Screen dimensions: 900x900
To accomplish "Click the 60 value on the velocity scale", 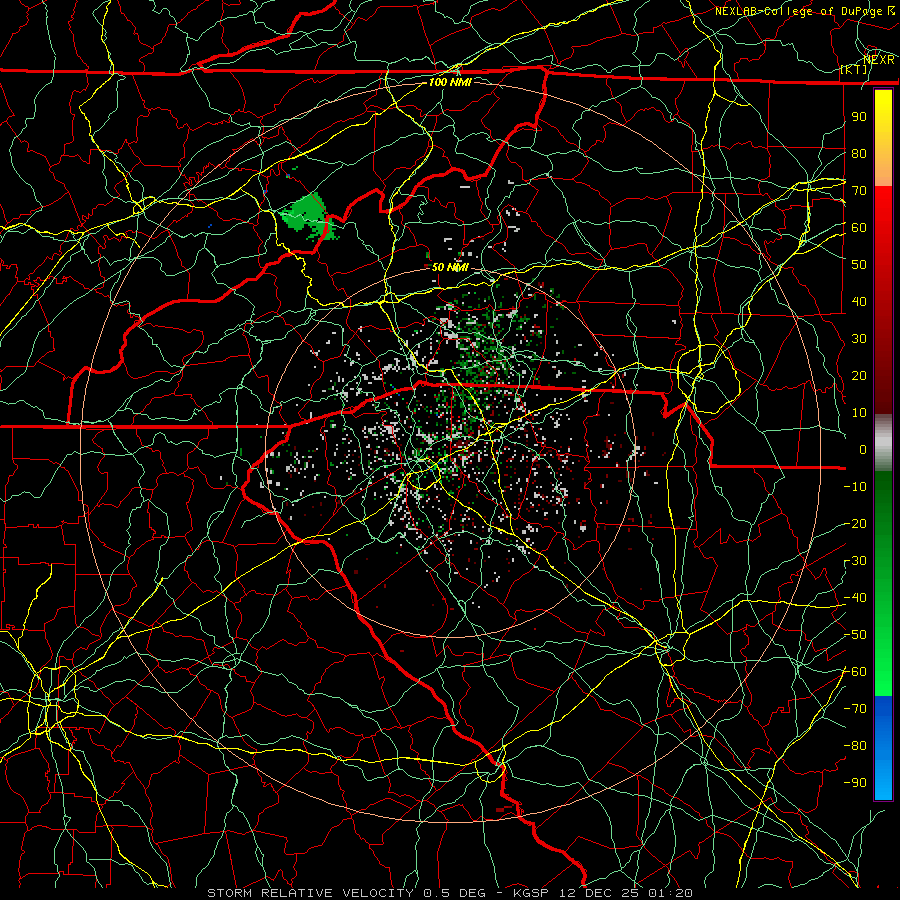I will coord(859,227).
